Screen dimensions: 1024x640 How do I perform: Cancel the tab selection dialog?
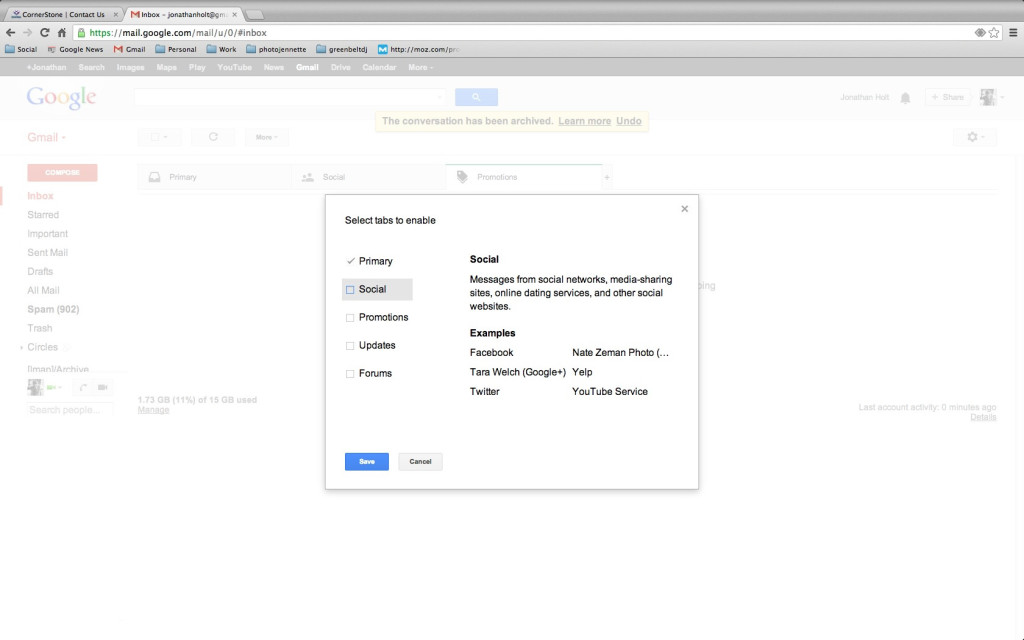tap(420, 462)
